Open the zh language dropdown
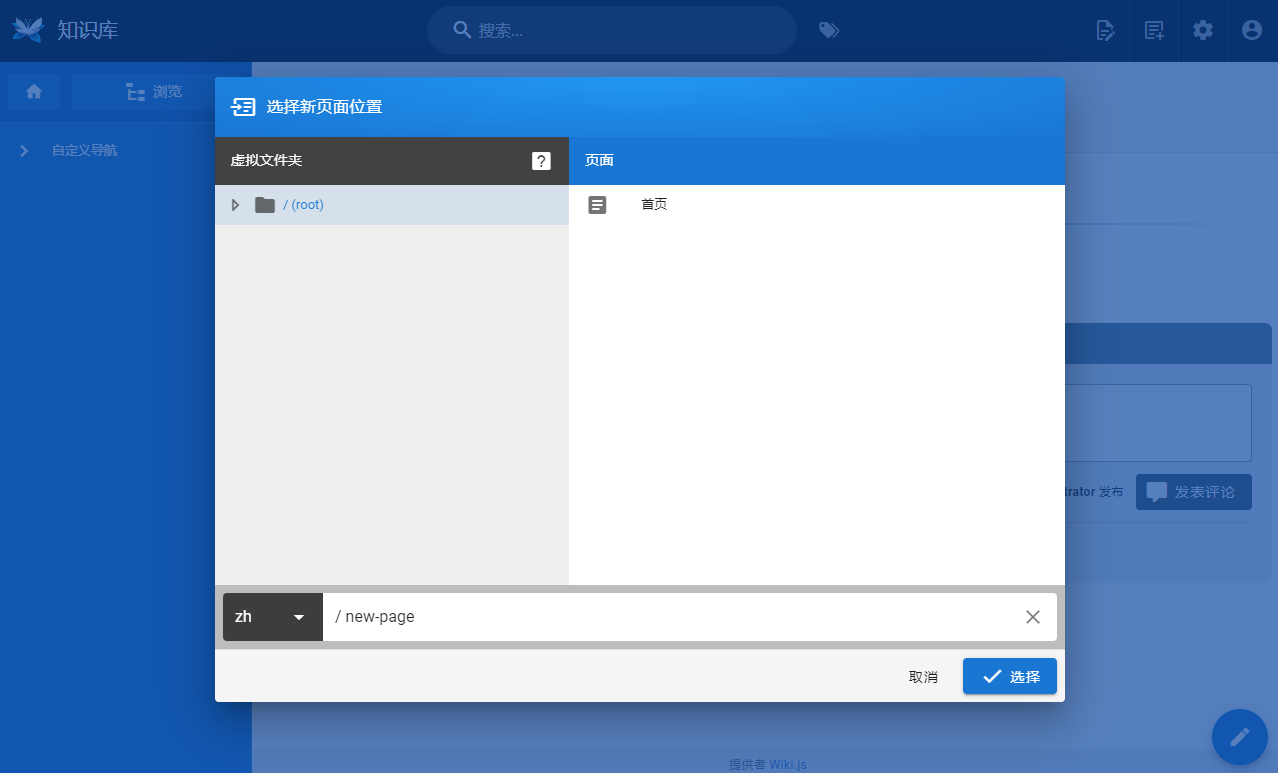The height and width of the screenshot is (773, 1278). pyautogui.click(x=272, y=617)
